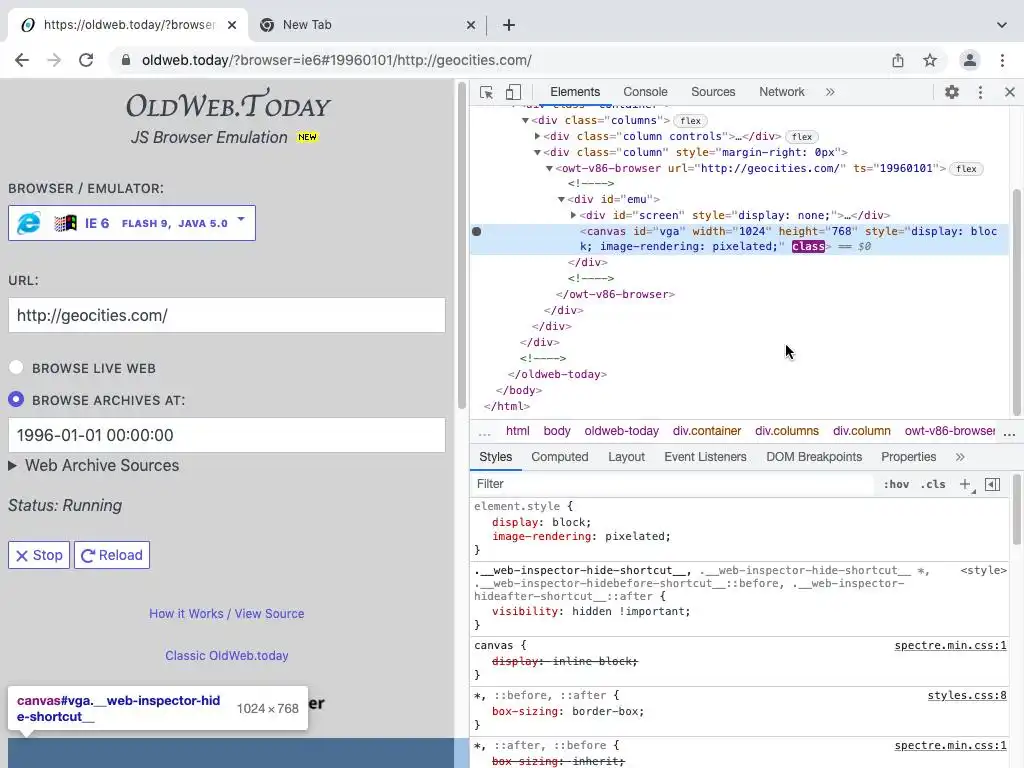Toggle device toolbar icon in DevTools
The image size is (1024, 768).
click(x=513, y=92)
